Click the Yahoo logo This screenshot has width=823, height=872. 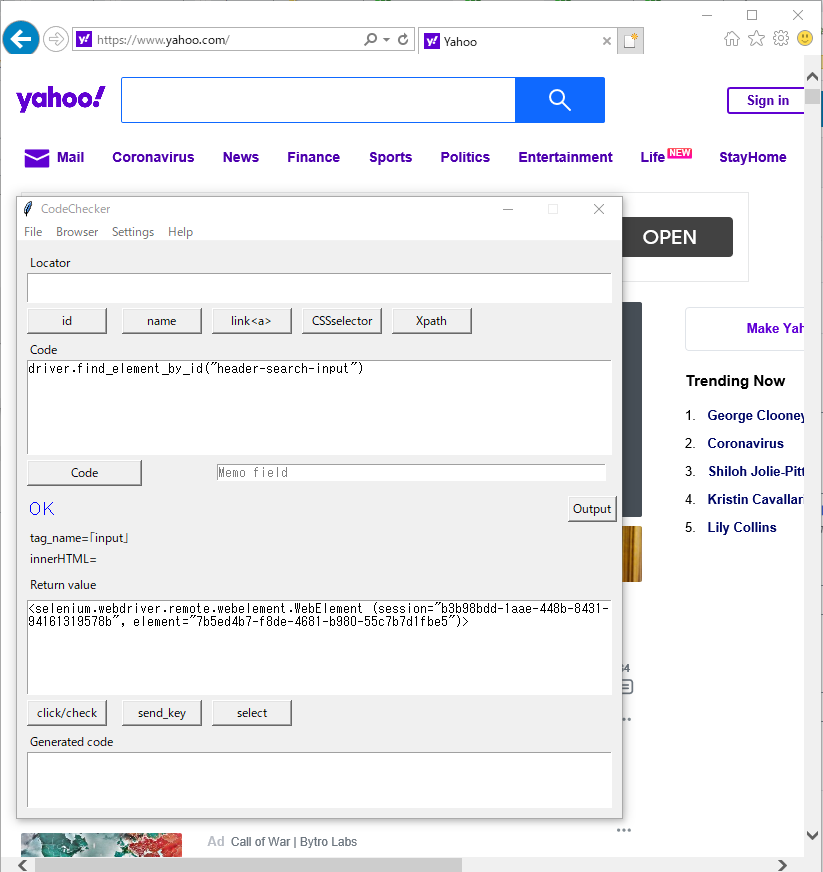click(x=61, y=99)
